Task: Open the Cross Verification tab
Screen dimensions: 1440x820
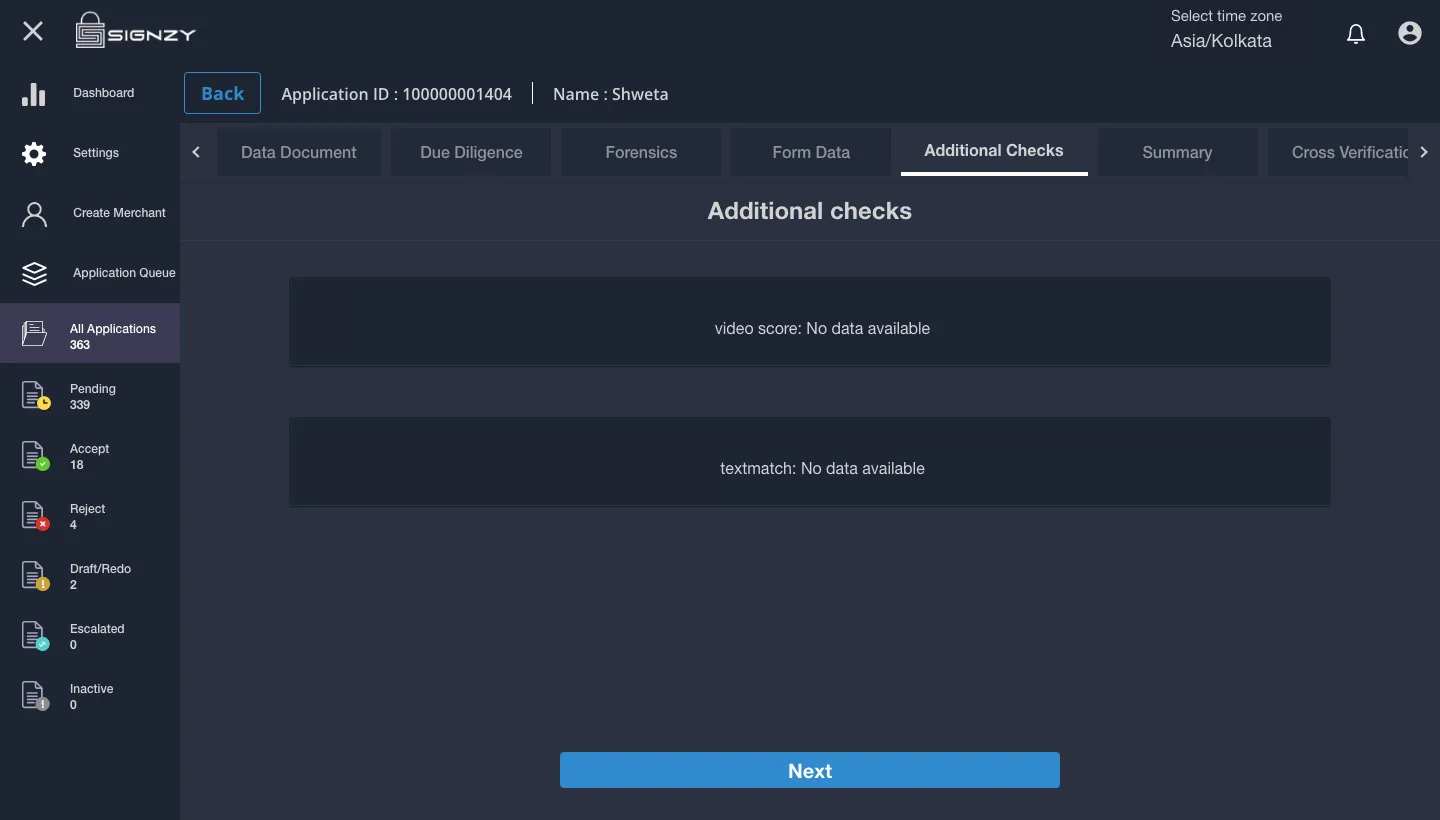Action: pos(1338,152)
